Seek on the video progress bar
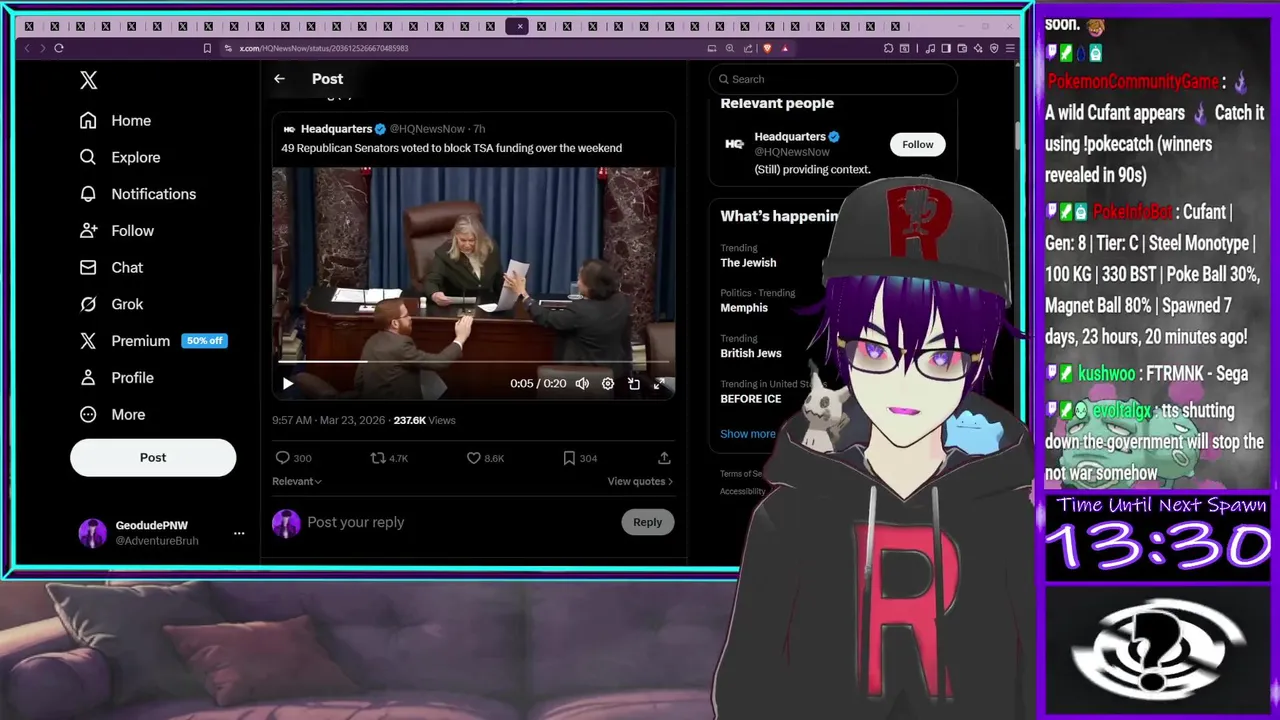The width and height of the screenshot is (1280, 720). click(473, 361)
